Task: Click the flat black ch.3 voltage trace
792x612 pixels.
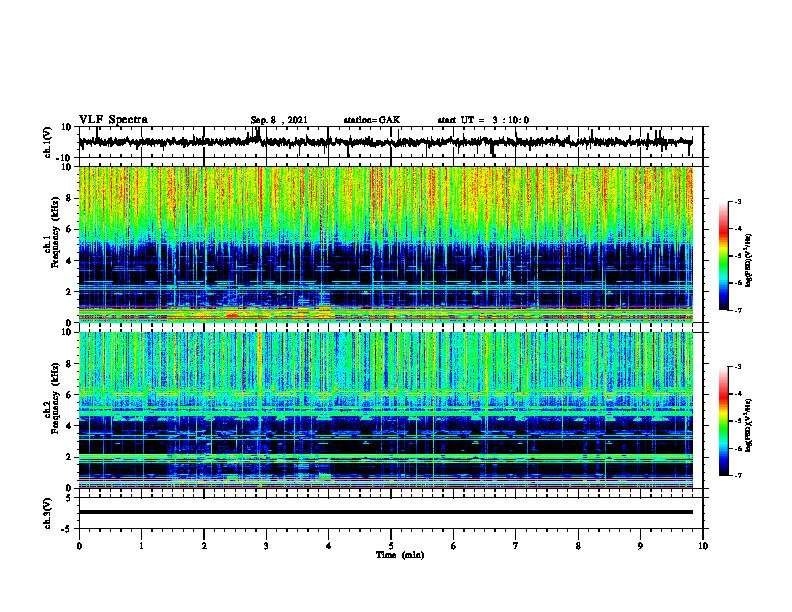Action: click(385, 512)
